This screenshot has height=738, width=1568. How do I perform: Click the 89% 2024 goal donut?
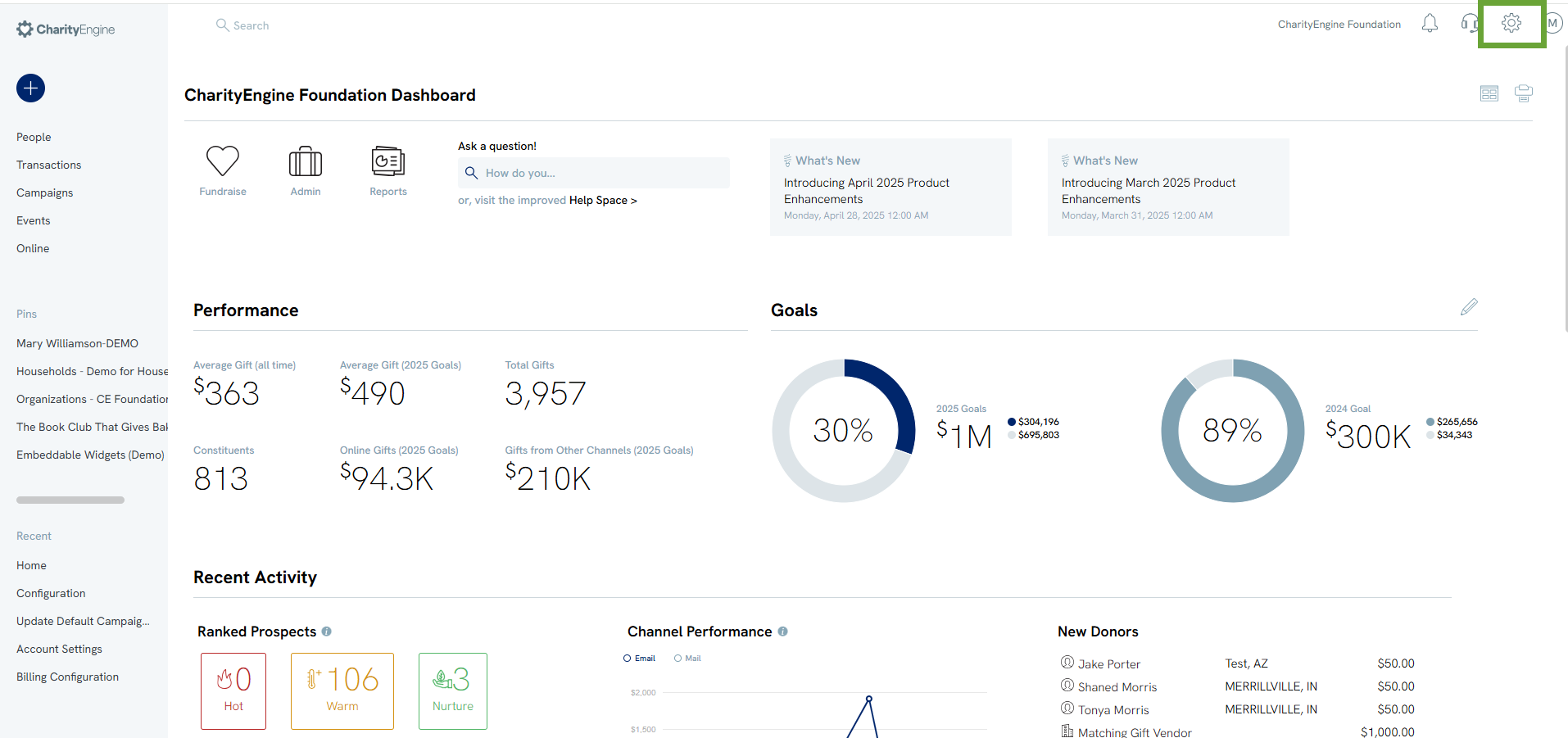[x=1233, y=430]
